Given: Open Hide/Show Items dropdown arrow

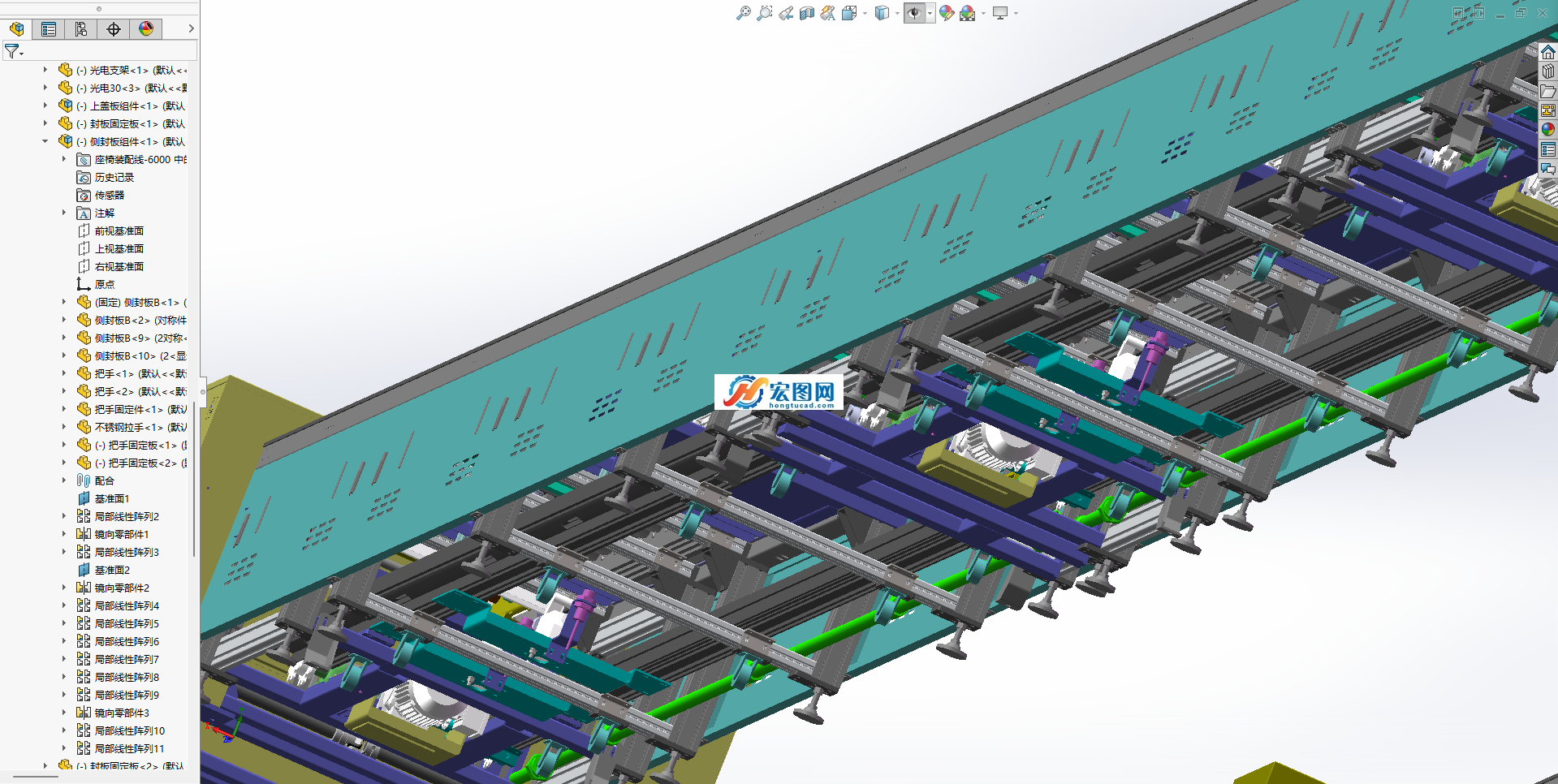Looking at the screenshot, I should tap(930, 14).
